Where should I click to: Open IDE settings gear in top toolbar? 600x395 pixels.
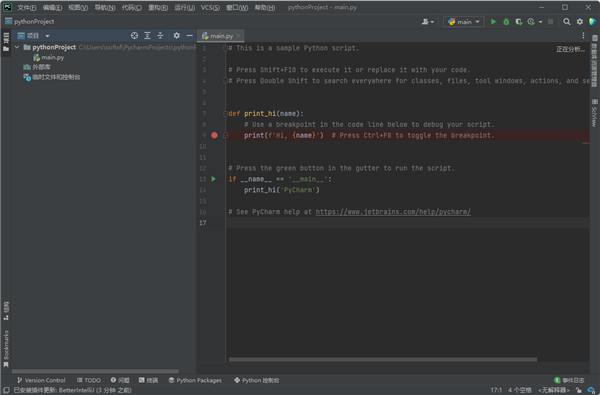580,22
